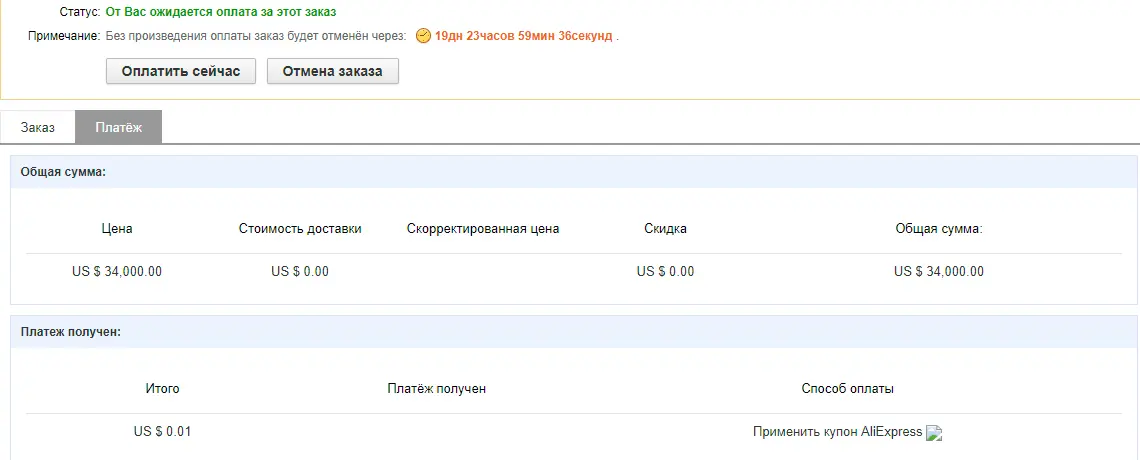1140x460 pixels.
Task: Click US $ 0.00 under Скидка
Action: [665, 272]
